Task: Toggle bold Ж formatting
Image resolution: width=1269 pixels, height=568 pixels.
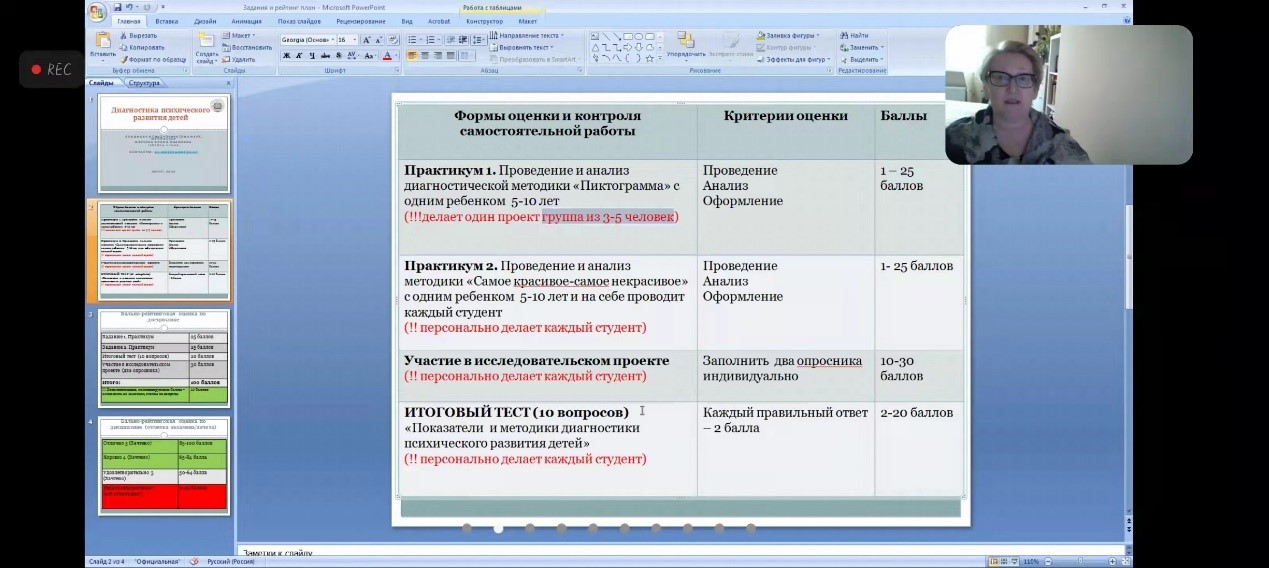Action: (287, 56)
